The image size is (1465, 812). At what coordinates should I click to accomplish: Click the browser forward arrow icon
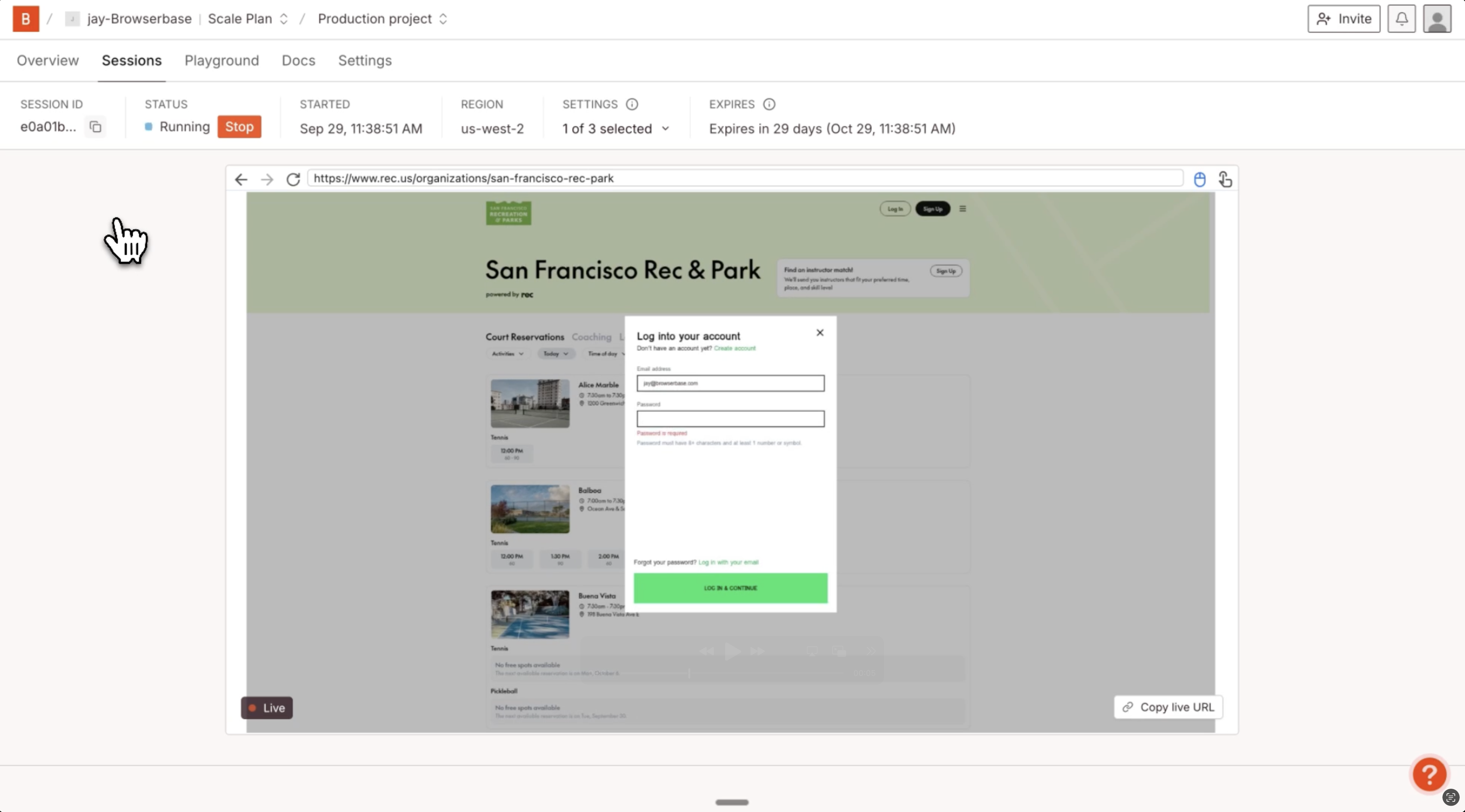tap(267, 180)
